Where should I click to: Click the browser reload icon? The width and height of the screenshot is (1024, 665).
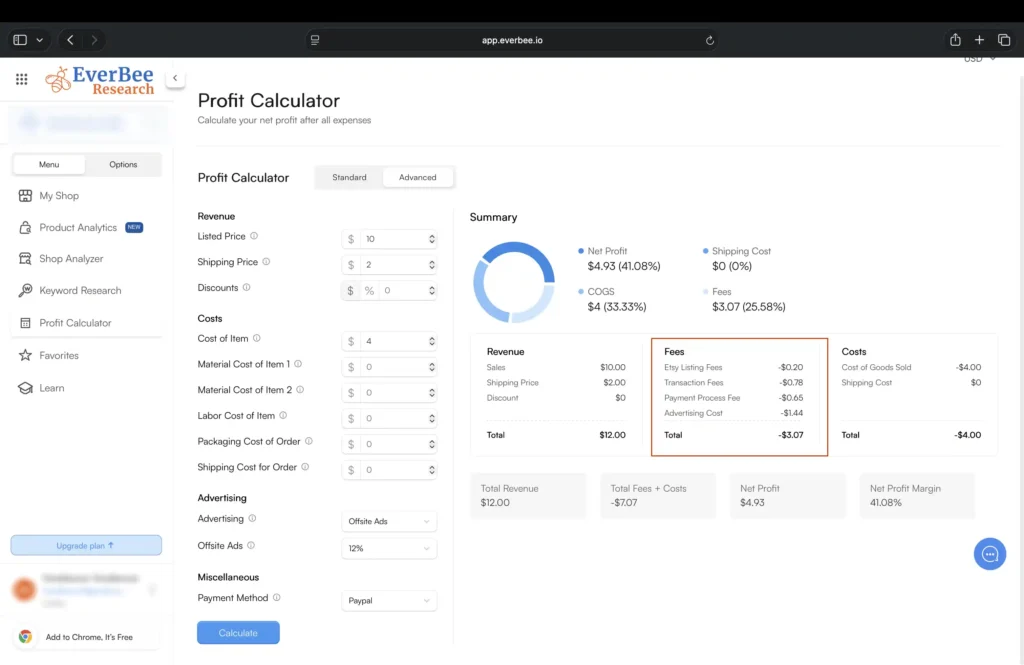(x=710, y=40)
